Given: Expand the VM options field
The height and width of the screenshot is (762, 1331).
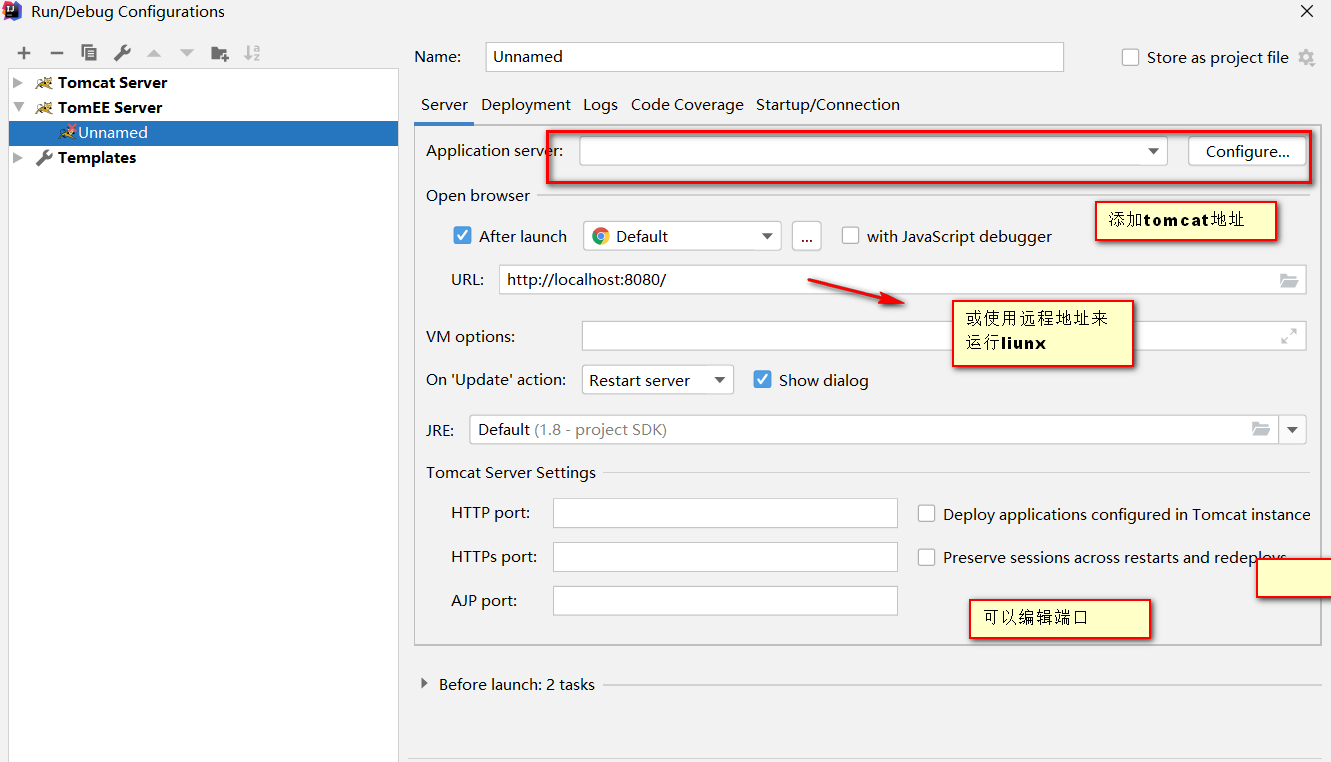Looking at the screenshot, I should [x=1289, y=336].
